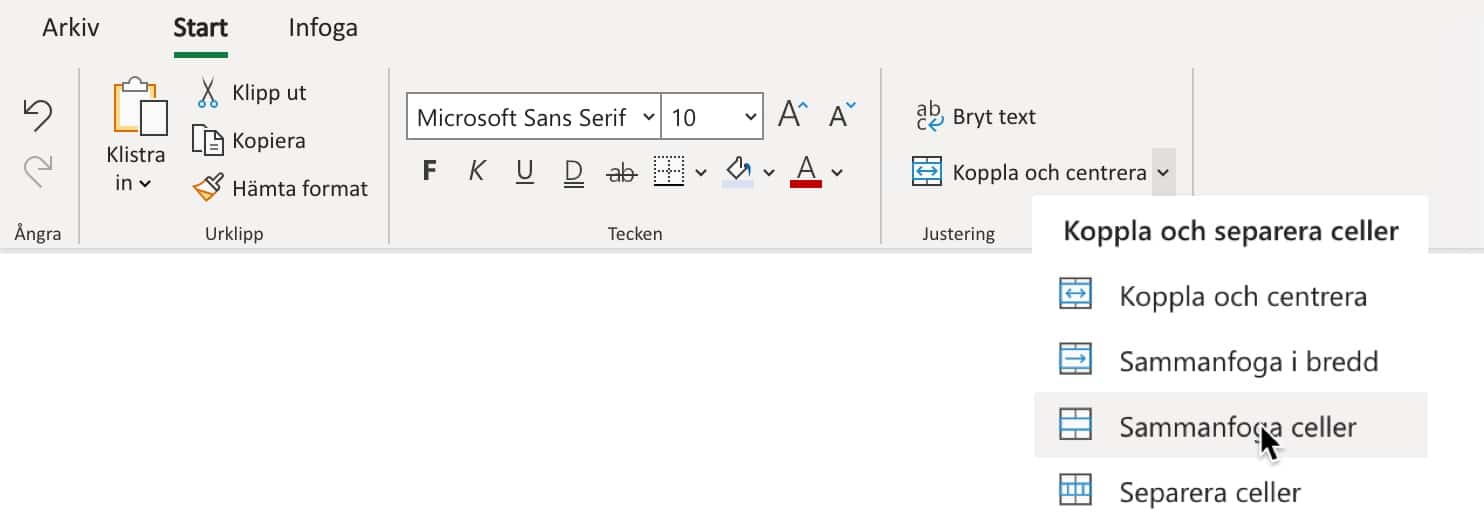The width and height of the screenshot is (1484, 530).
Task: Open the Arkiv tab
Action: (70, 28)
